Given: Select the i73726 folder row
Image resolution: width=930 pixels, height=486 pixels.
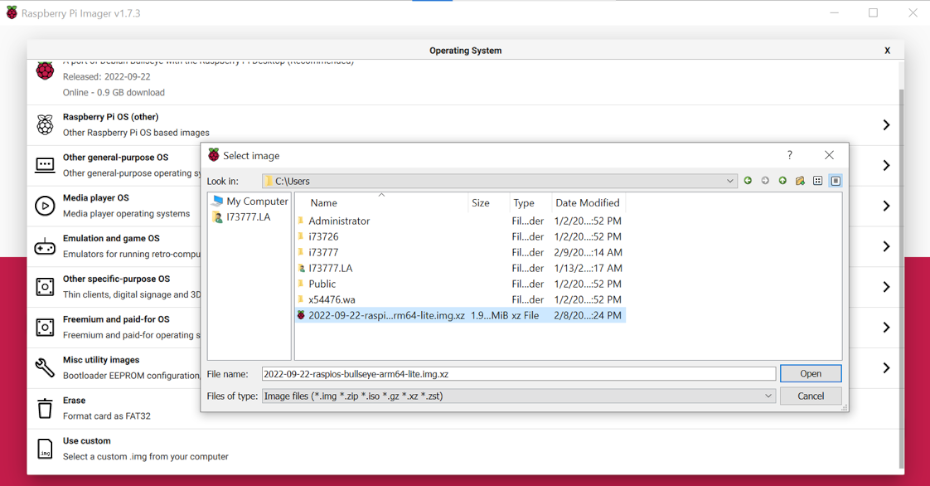Looking at the screenshot, I should 460,236.
